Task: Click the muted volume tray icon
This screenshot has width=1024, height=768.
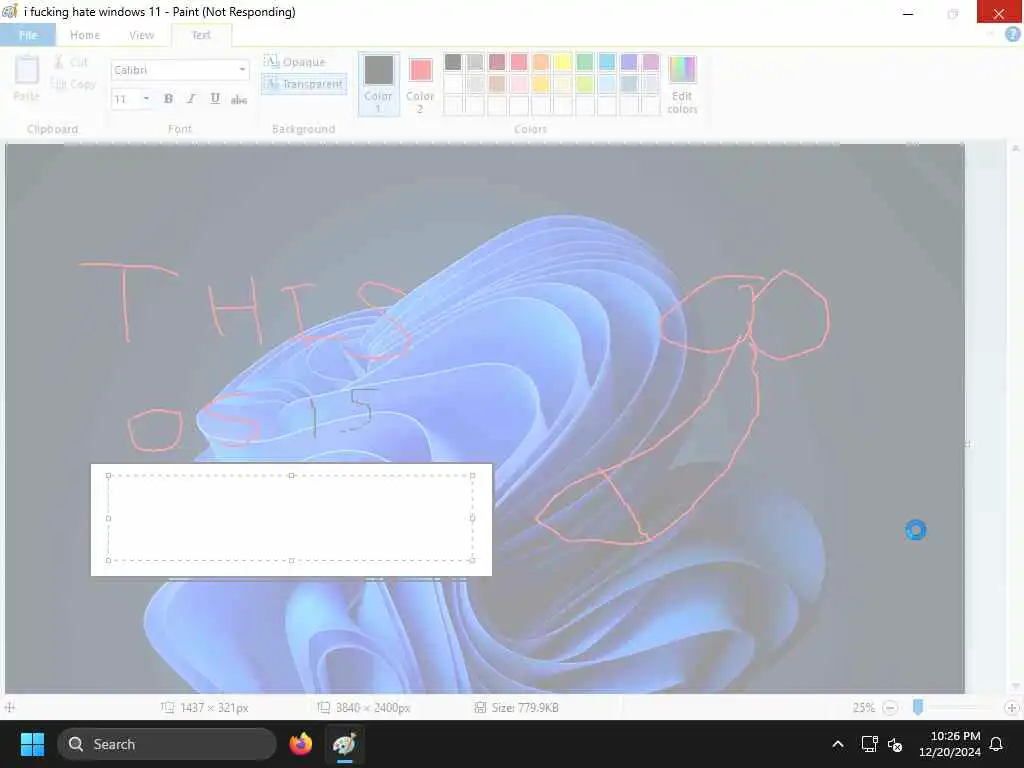Action: (x=895, y=744)
